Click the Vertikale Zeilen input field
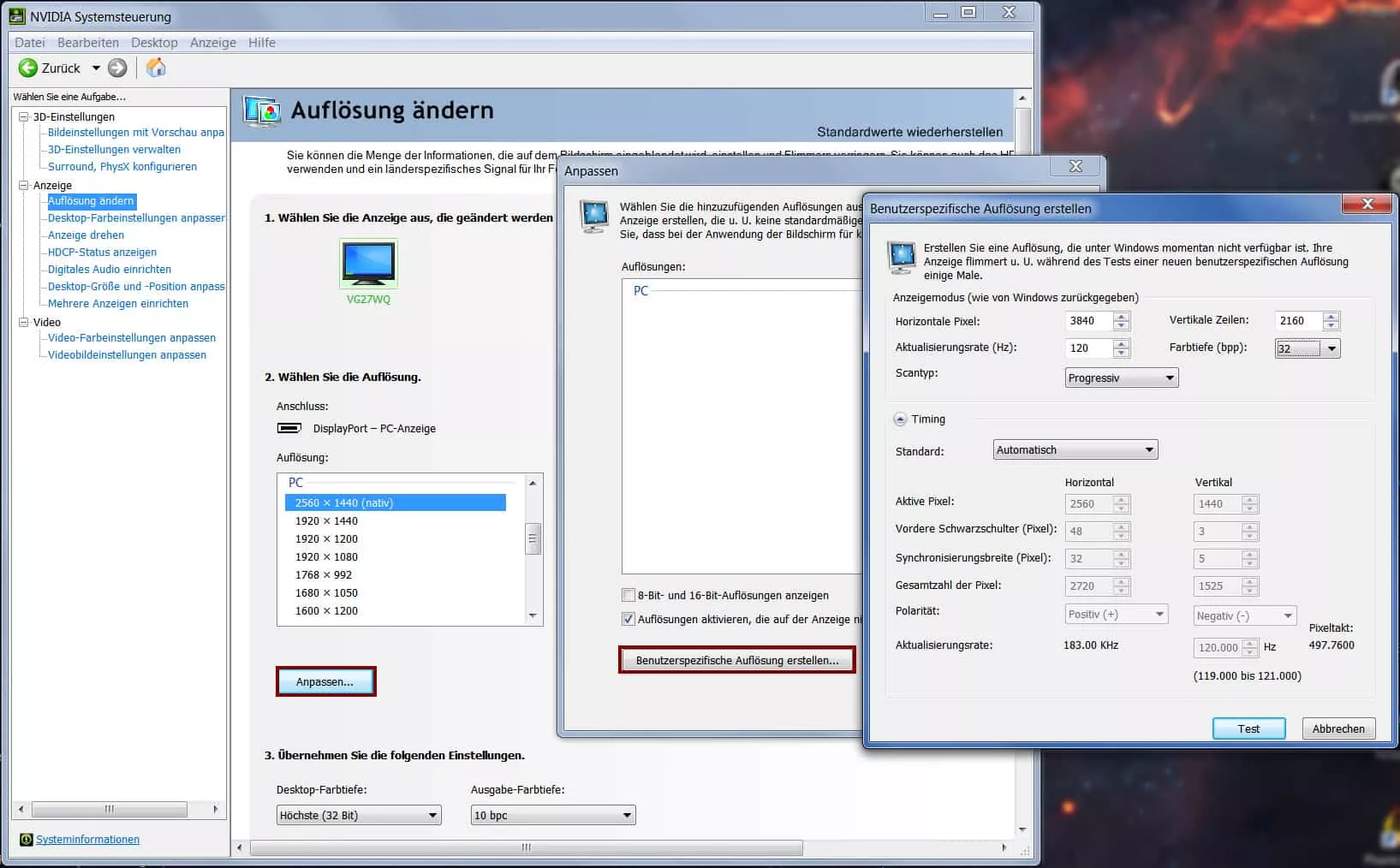 pyautogui.click(x=1298, y=321)
